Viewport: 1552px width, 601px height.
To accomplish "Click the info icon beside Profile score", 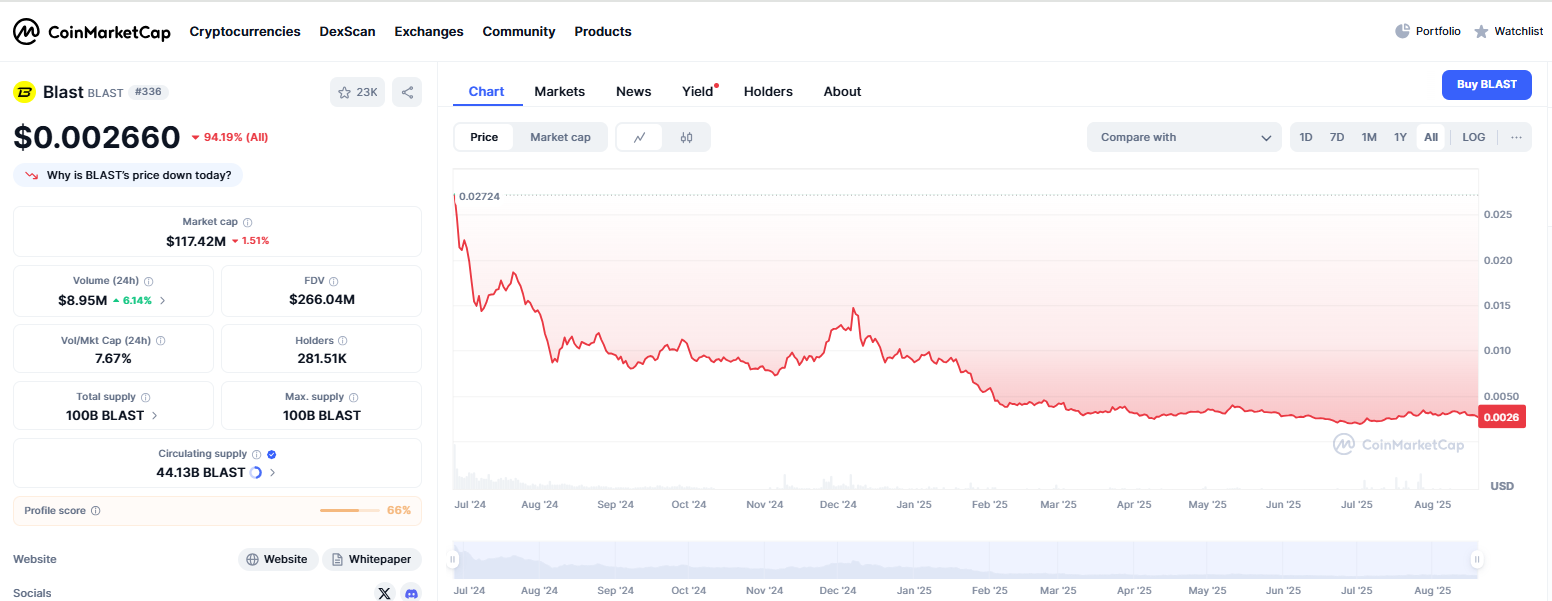I will point(96,510).
